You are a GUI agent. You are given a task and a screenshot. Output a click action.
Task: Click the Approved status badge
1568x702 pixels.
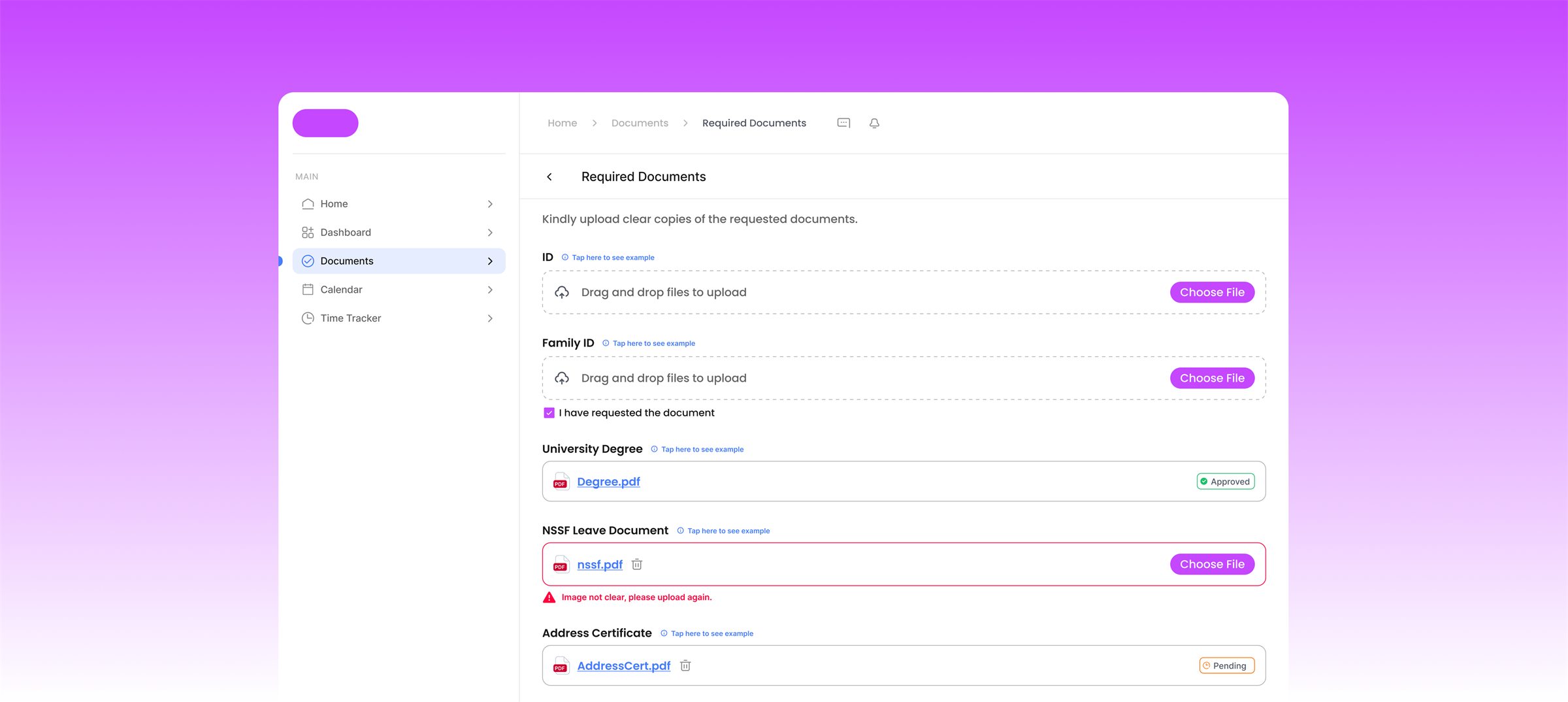pyautogui.click(x=1225, y=482)
